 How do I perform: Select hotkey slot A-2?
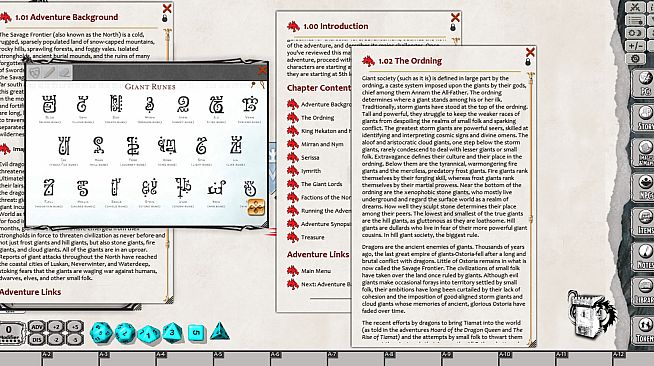70,358
